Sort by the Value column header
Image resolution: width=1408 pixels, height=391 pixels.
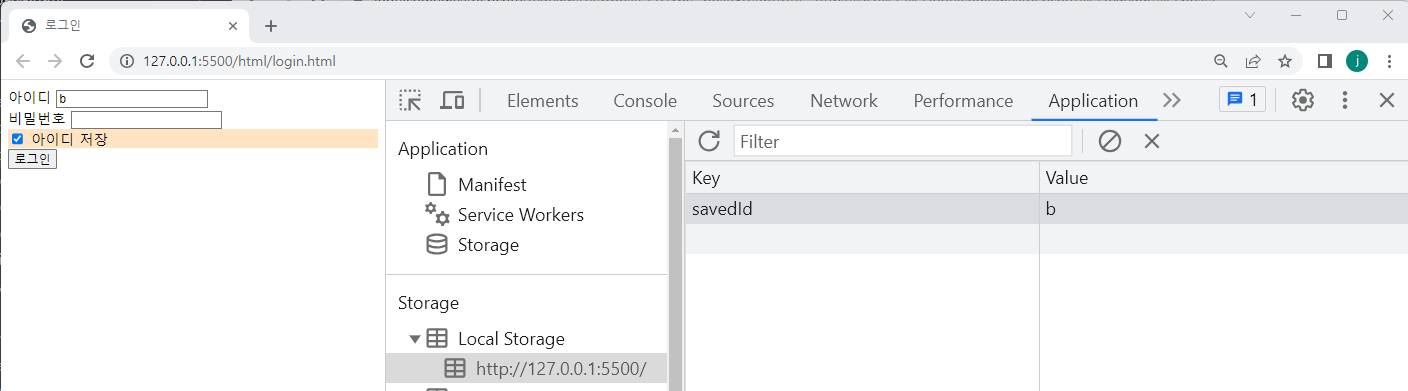pyautogui.click(x=1223, y=178)
